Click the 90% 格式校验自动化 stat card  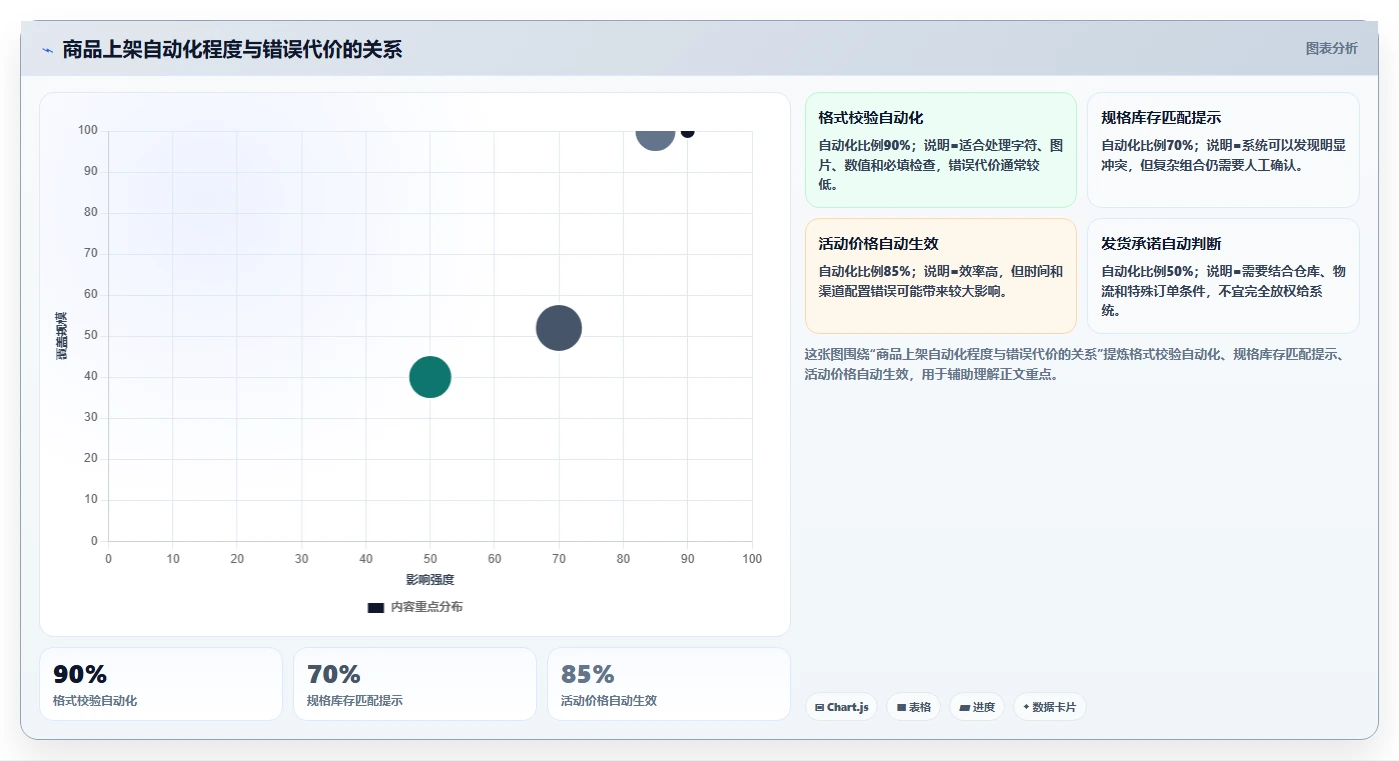pos(161,684)
